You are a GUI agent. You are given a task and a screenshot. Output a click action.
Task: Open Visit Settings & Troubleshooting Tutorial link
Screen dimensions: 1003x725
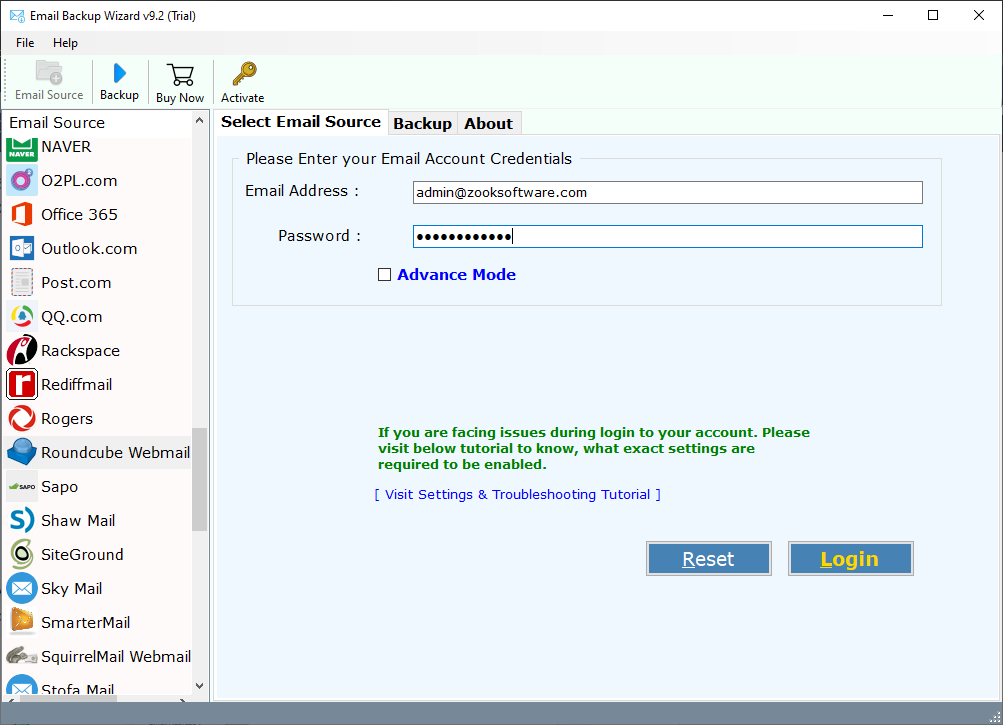tap(517, 495)
